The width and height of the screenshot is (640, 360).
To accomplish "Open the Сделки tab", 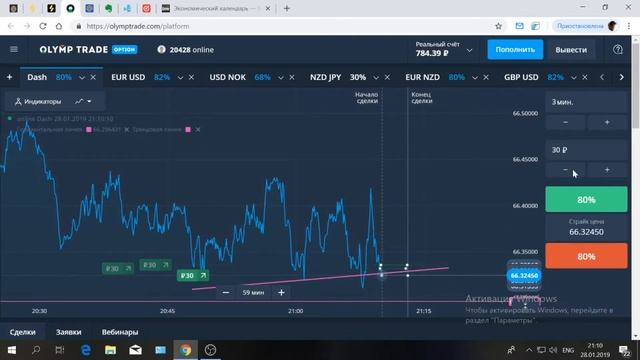I will (22, 332).
